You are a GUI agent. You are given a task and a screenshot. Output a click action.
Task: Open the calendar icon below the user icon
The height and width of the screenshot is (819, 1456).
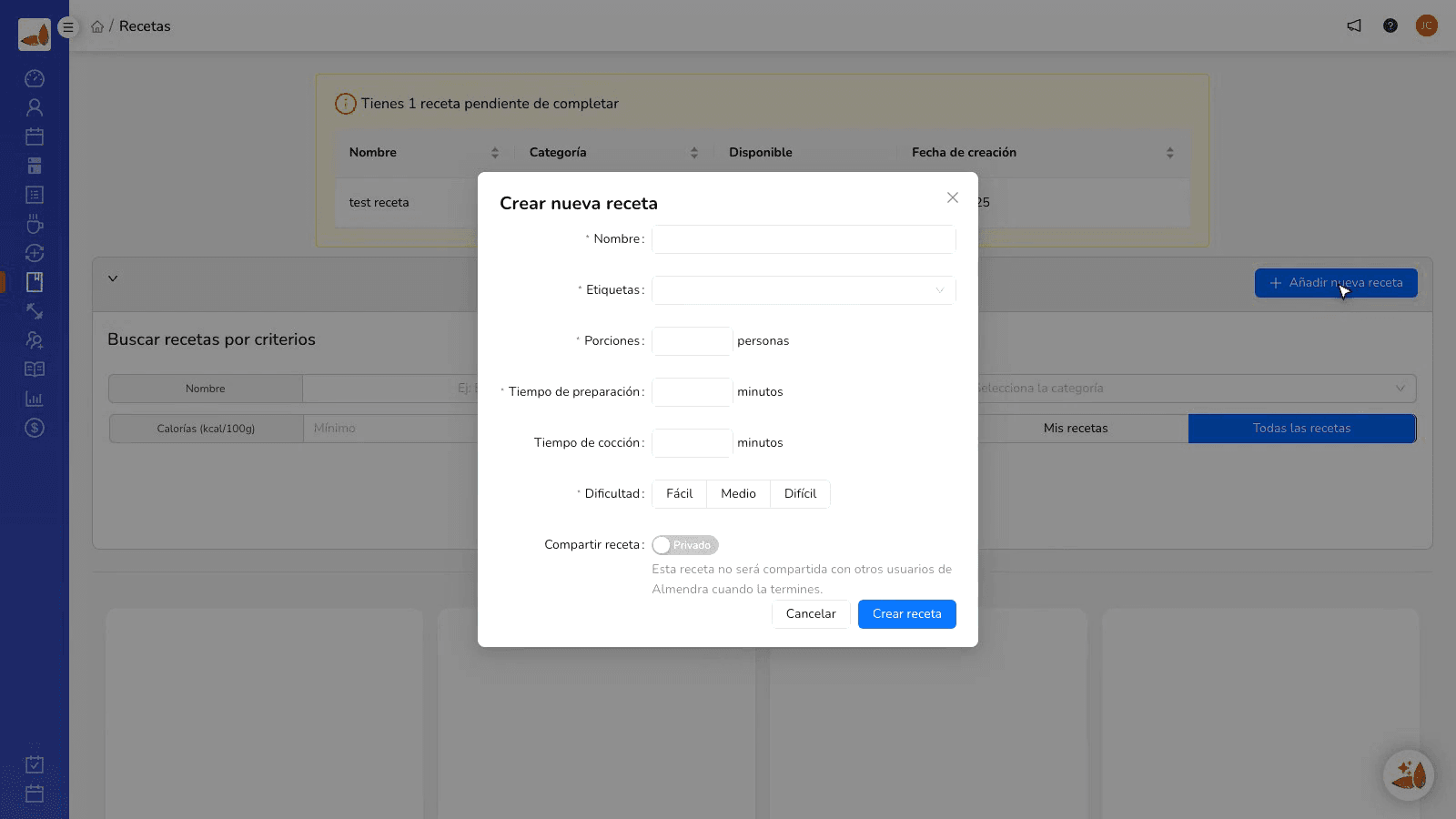(x=35, y=136)
